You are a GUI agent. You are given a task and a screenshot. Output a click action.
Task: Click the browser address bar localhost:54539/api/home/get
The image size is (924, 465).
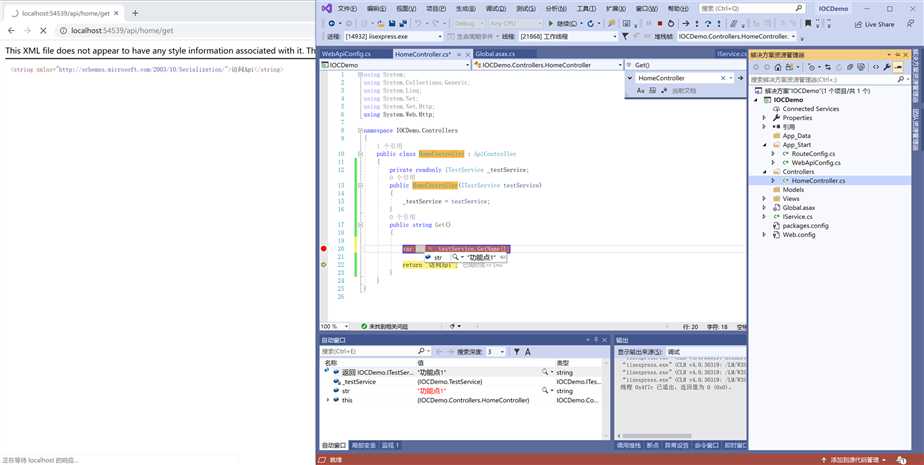(122, 30)
